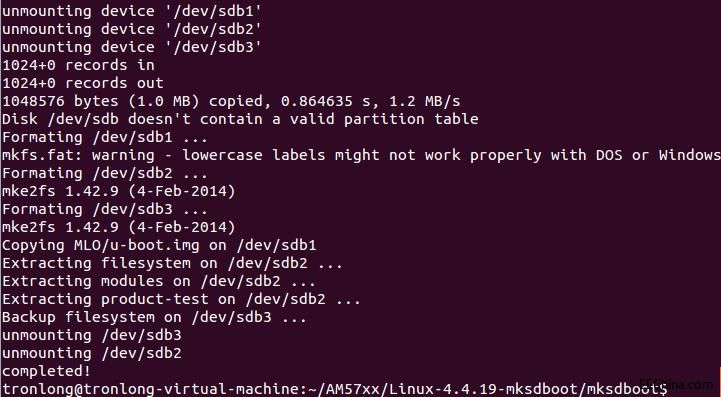Viewport: 721px width, 397px height.
Task: Click the 'Extracting product-test' line
Action: [x=181, y=299]
